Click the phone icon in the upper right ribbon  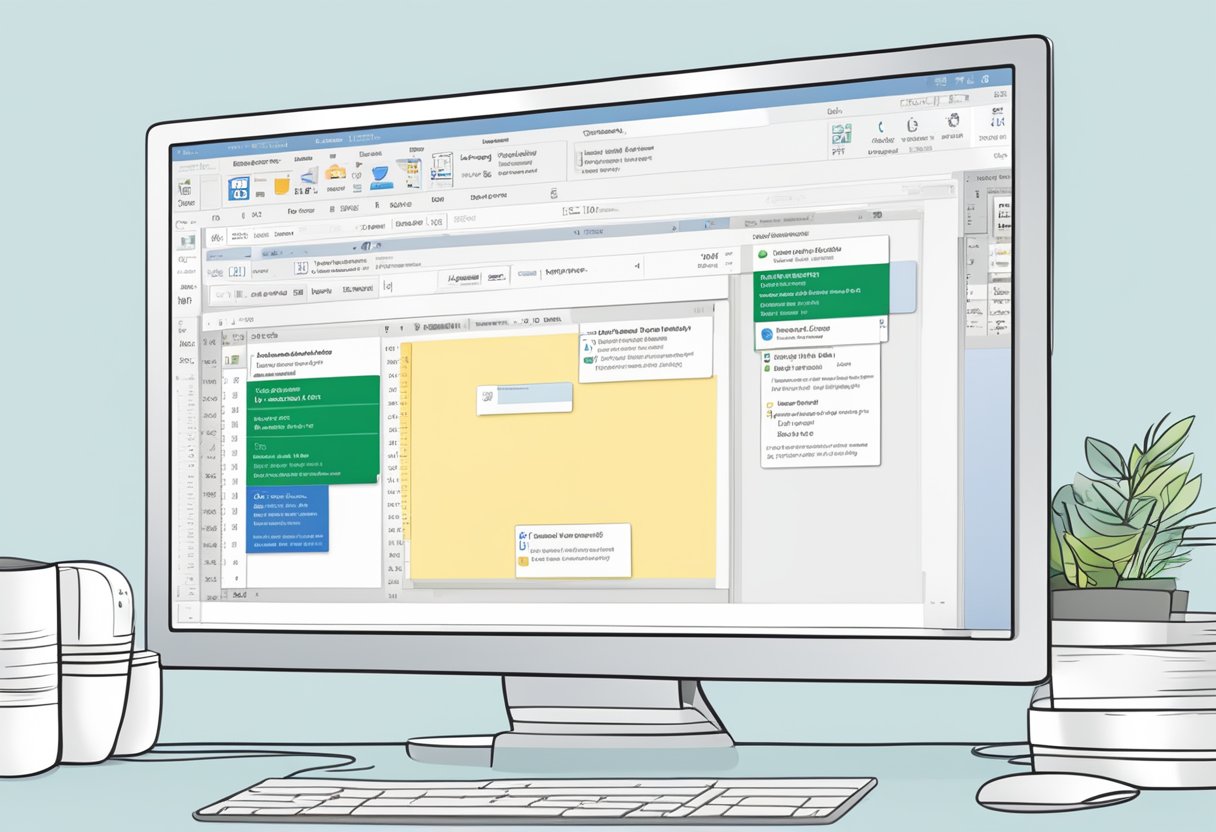(x=880, y=126)
